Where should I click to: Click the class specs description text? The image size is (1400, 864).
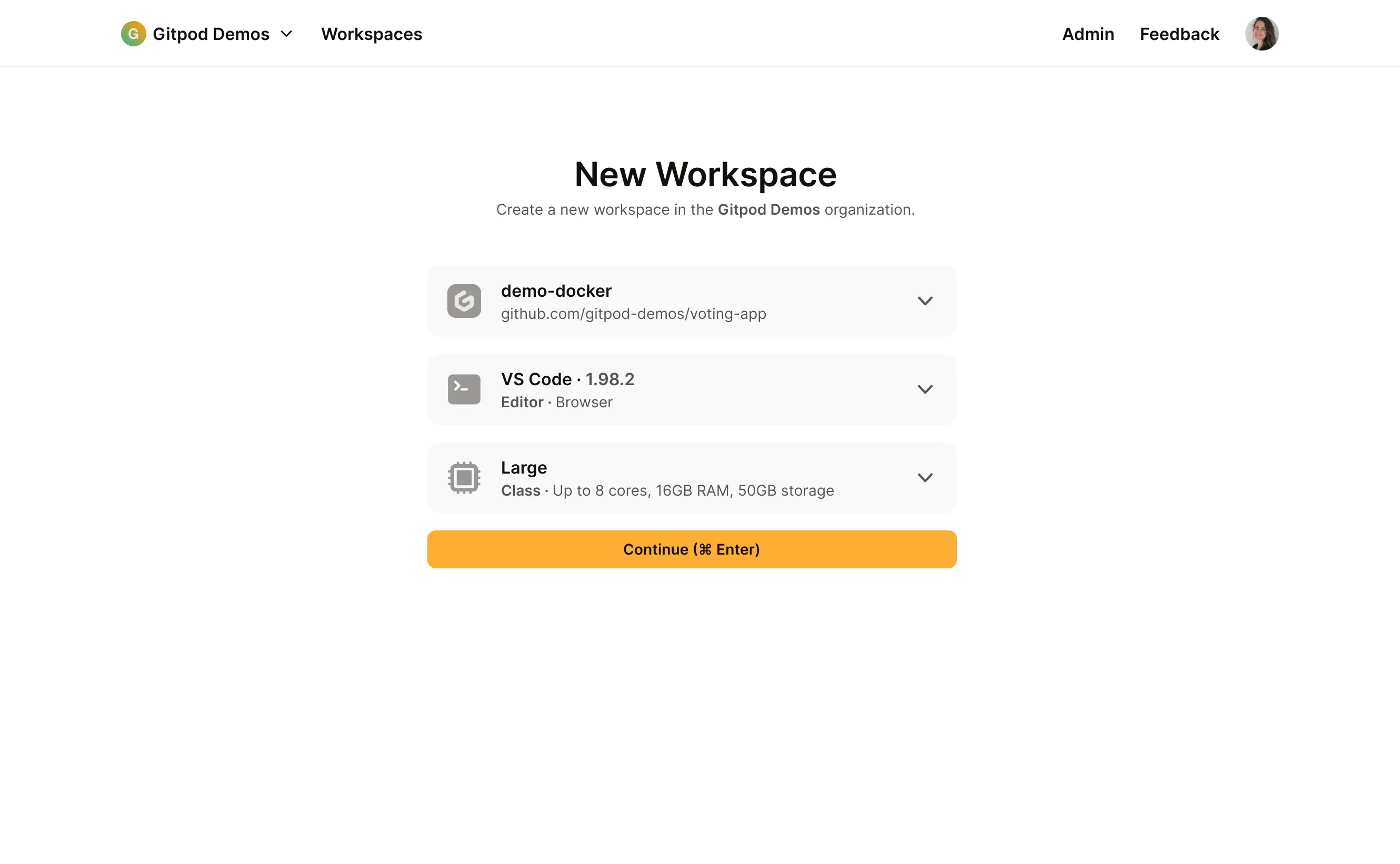[693, 490]
